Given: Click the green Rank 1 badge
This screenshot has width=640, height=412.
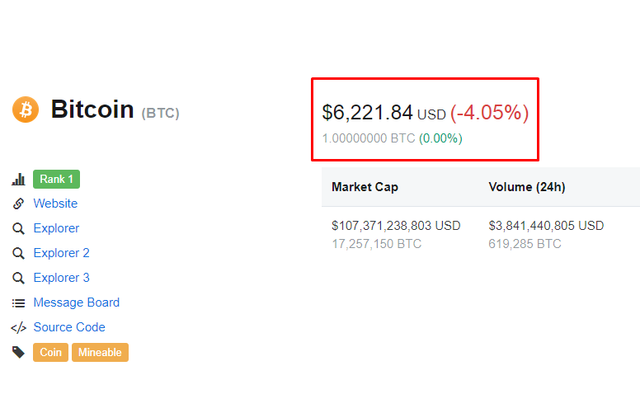Looking at the screenshot, I should (x=57, y=179).
